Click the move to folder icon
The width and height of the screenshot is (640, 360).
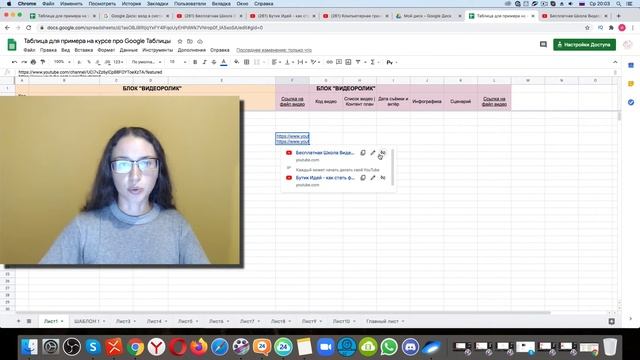[x=190, y=41]
